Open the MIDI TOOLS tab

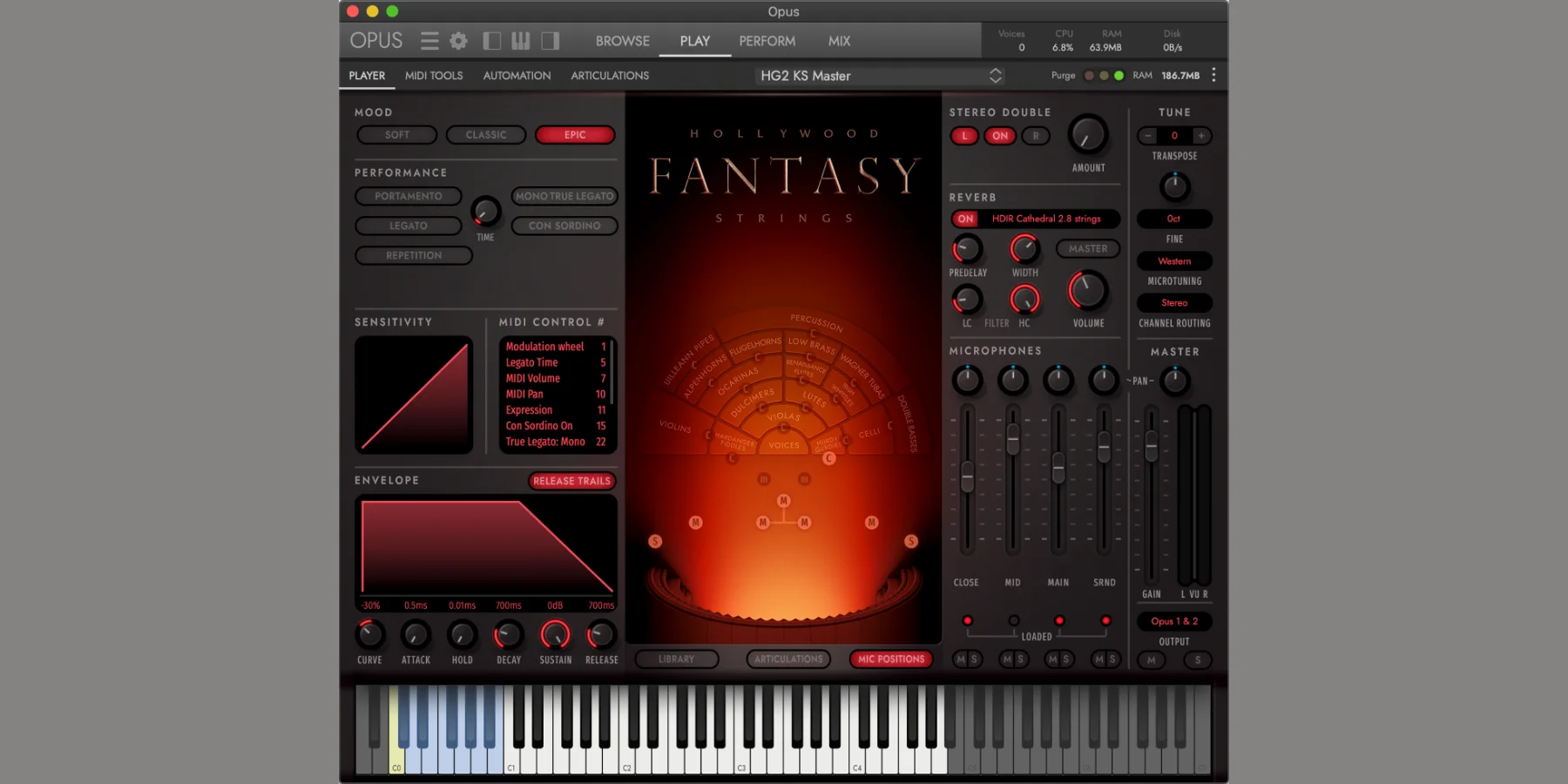(x=434, y=76)
